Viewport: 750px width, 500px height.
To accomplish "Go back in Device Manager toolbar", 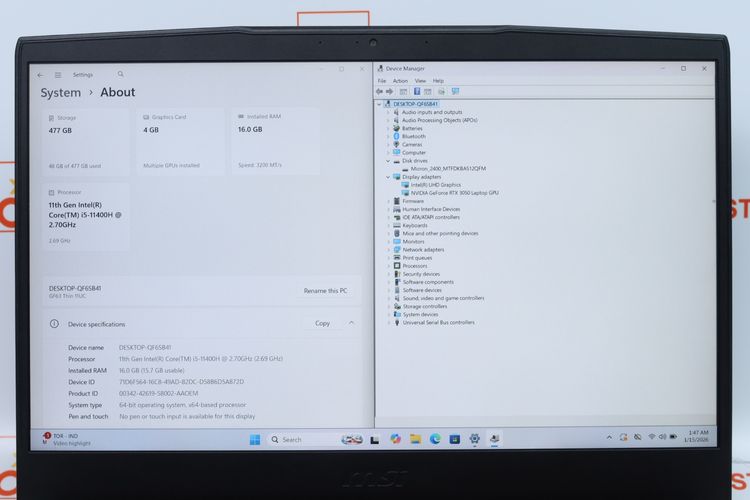I will pos(379,91).
